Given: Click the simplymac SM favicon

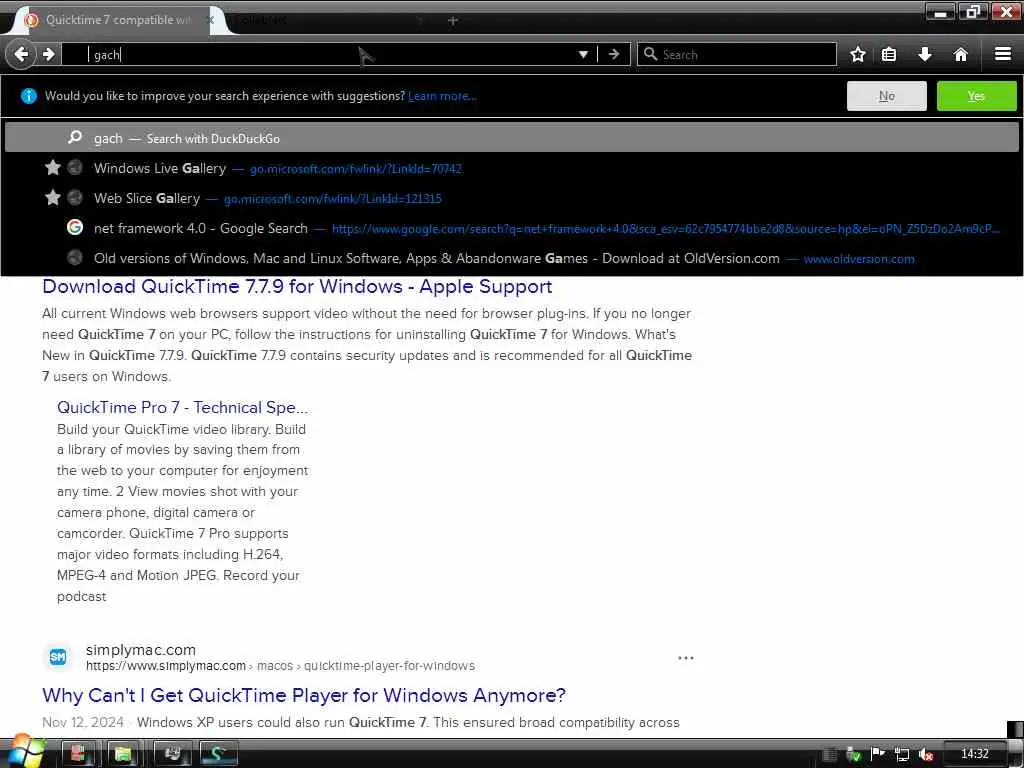Looking at the screenshot, I should (57, 657).
